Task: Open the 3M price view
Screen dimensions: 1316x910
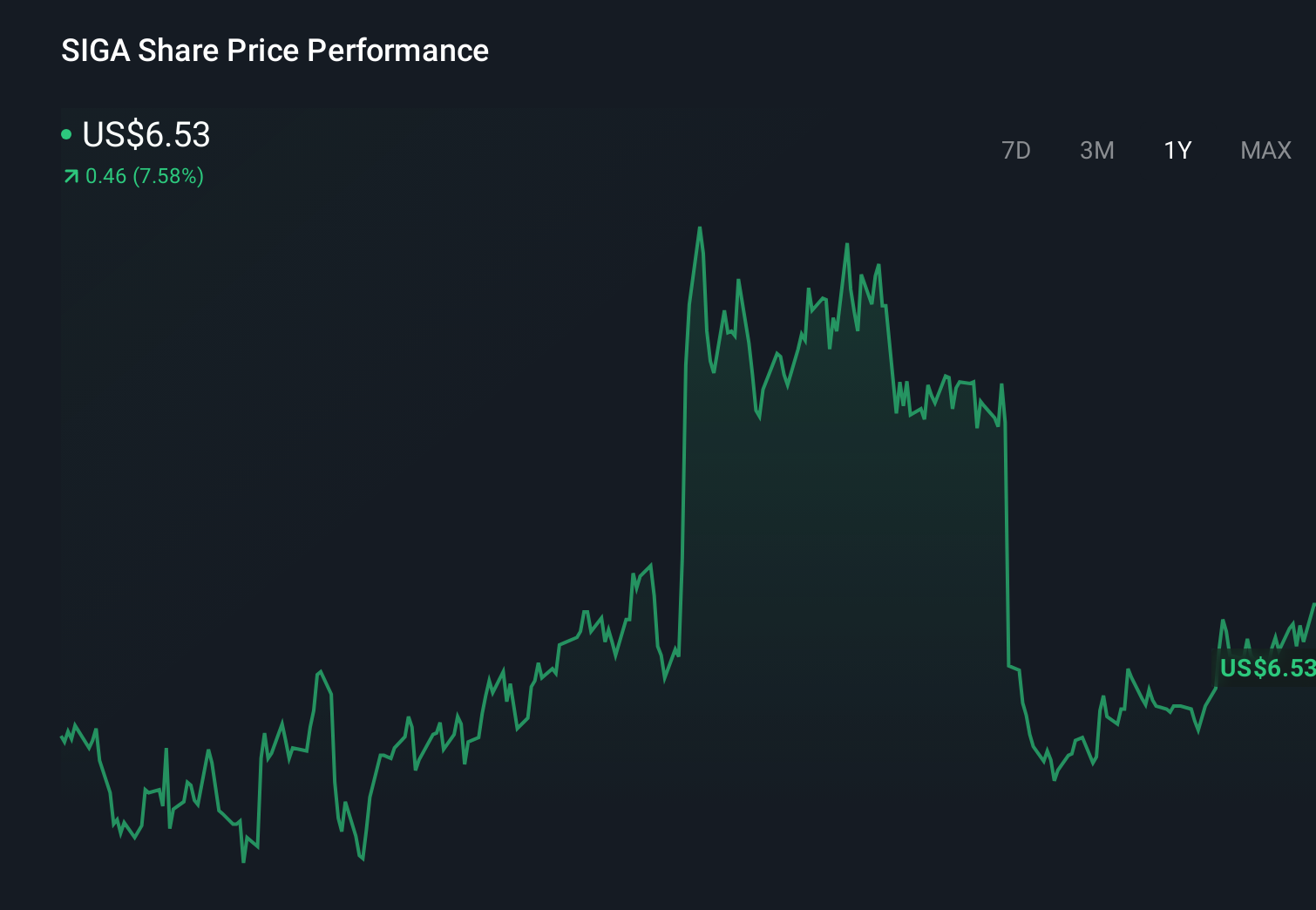Action: (1096, 150)
